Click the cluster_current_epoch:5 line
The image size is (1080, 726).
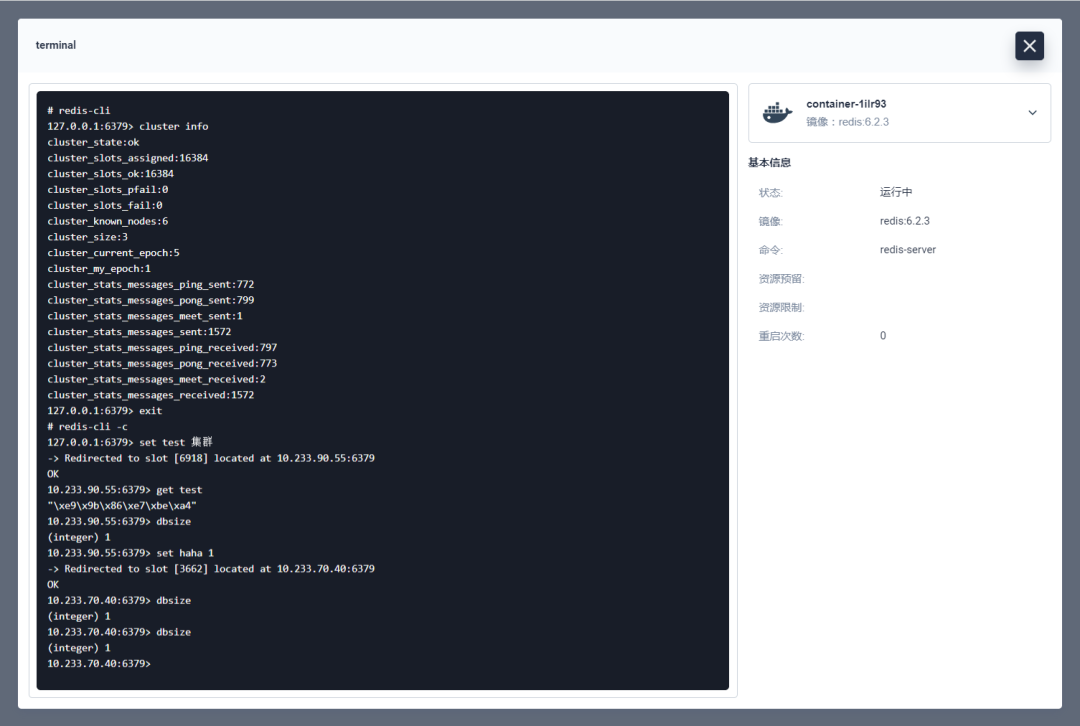tap(113, 253)
